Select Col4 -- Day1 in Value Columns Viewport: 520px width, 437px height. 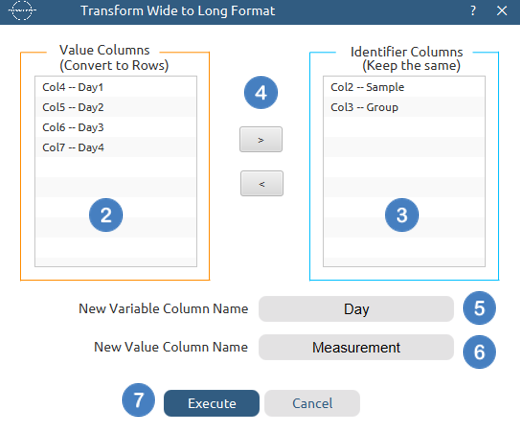[x=116, y=87]
